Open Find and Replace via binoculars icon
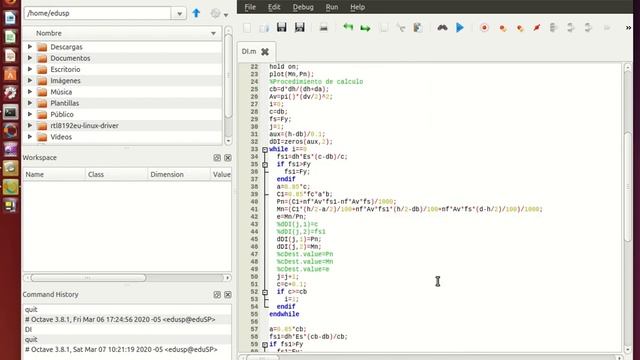The width and height of the screenshot is (640, 360). [x=442, y=28]
